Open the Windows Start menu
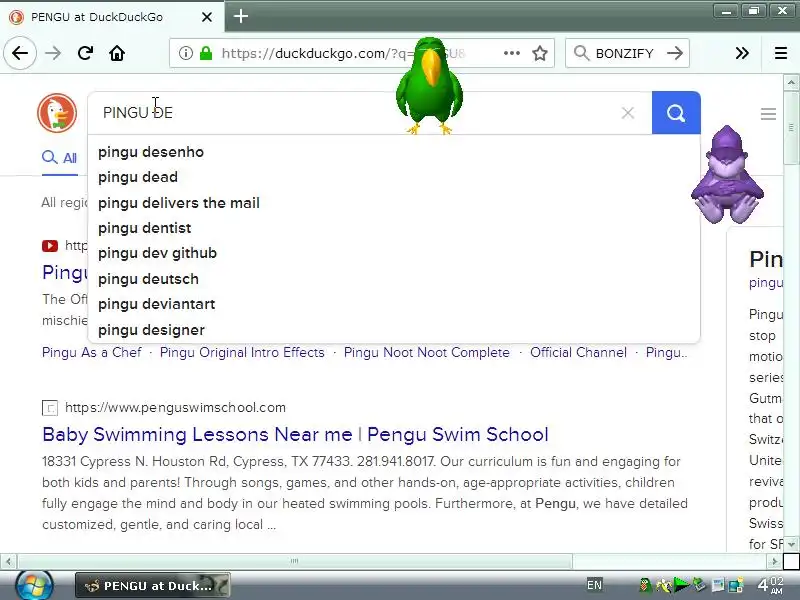Image resolution: width=800 pixels, height=600 pixels. click(x=34, y=585)
